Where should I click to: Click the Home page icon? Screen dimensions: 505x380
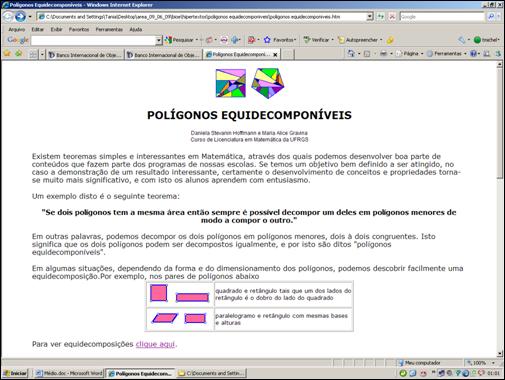pos(351,54)
